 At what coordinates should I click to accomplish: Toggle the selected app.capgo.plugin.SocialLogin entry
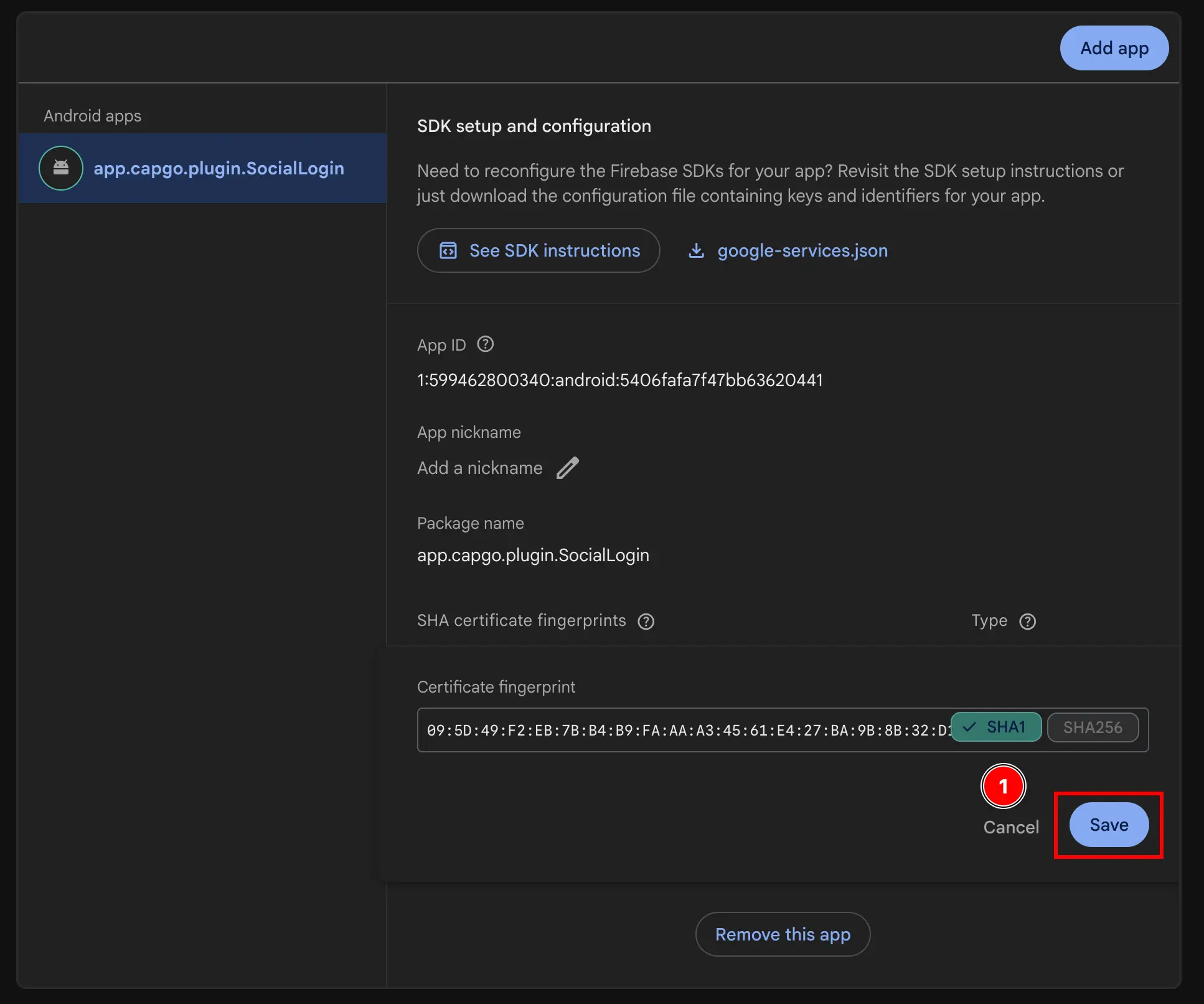click(219, 168)
